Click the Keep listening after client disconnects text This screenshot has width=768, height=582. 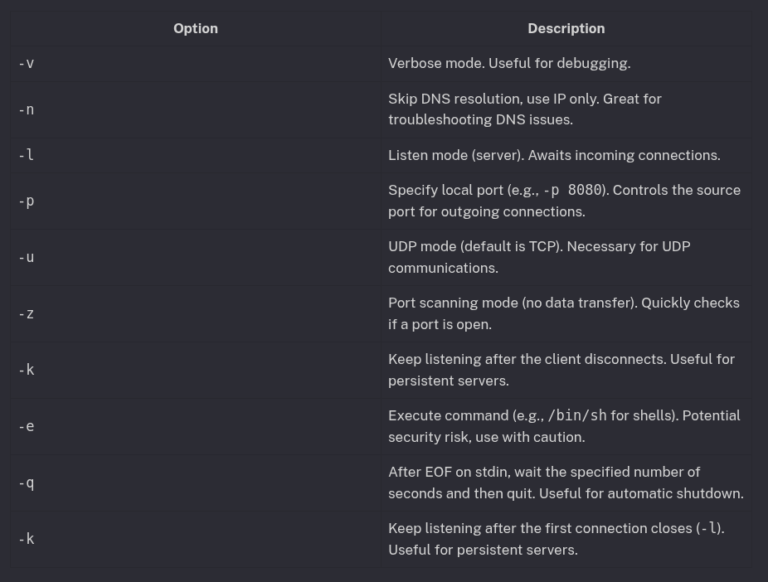click(561, 370)
